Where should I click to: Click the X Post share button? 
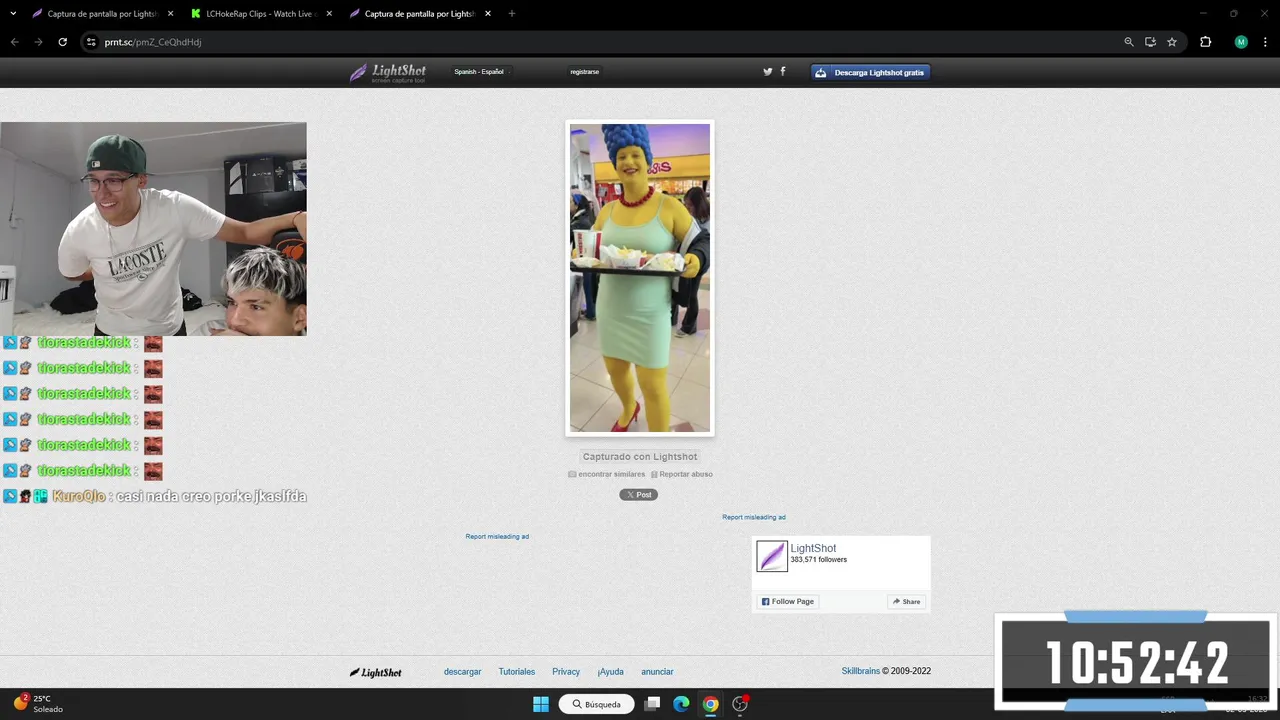tap(638, 494)
